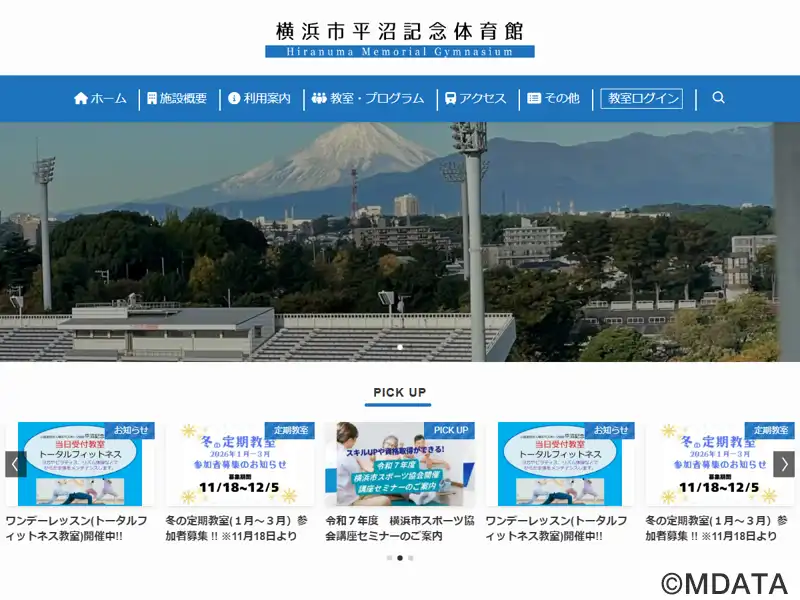Select the second PICK UP pagination dot

(400, 558)
